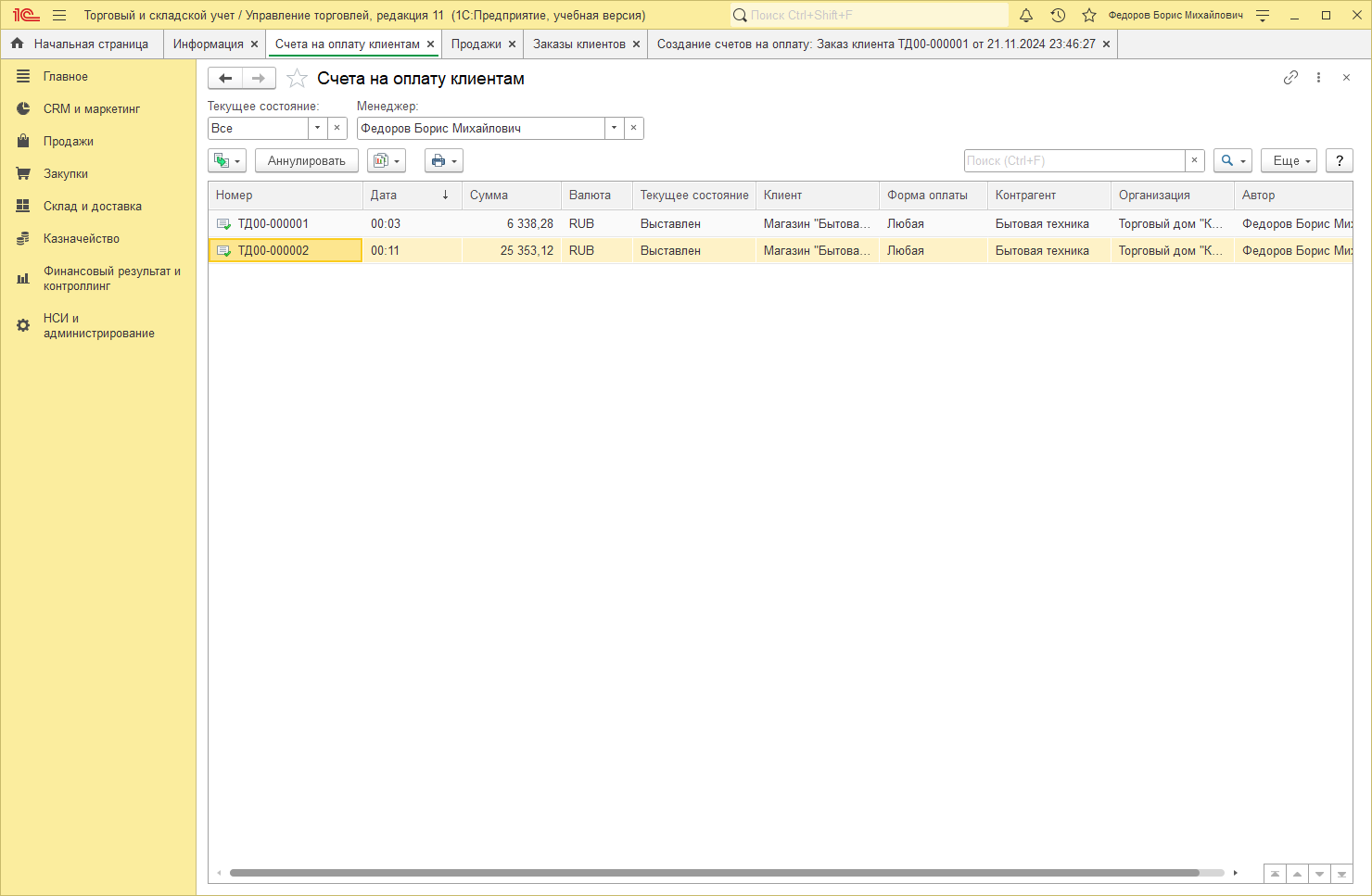Select invoice row ТД00-000001
Image resolution: width=1372 pixels, height=896 pixels.
[x=781, y=223]
